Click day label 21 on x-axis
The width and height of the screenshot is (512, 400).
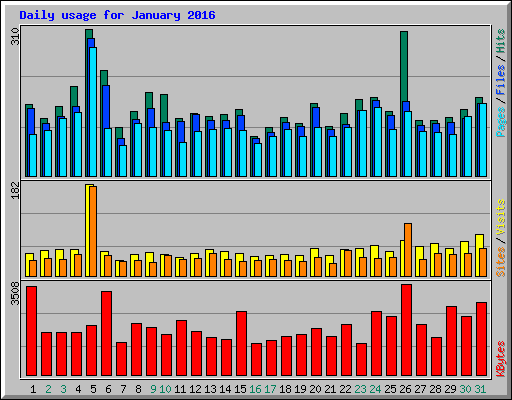pyautogui.click(x=330, y=389)
